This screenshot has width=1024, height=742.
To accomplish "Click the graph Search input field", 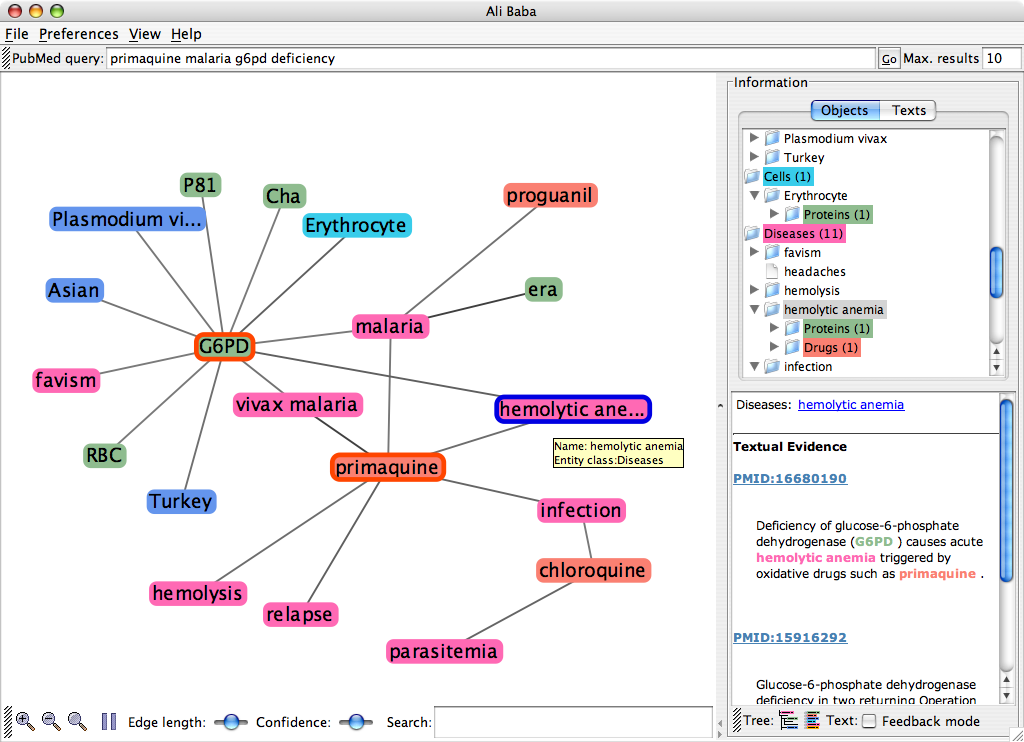I will click(573, 722).
